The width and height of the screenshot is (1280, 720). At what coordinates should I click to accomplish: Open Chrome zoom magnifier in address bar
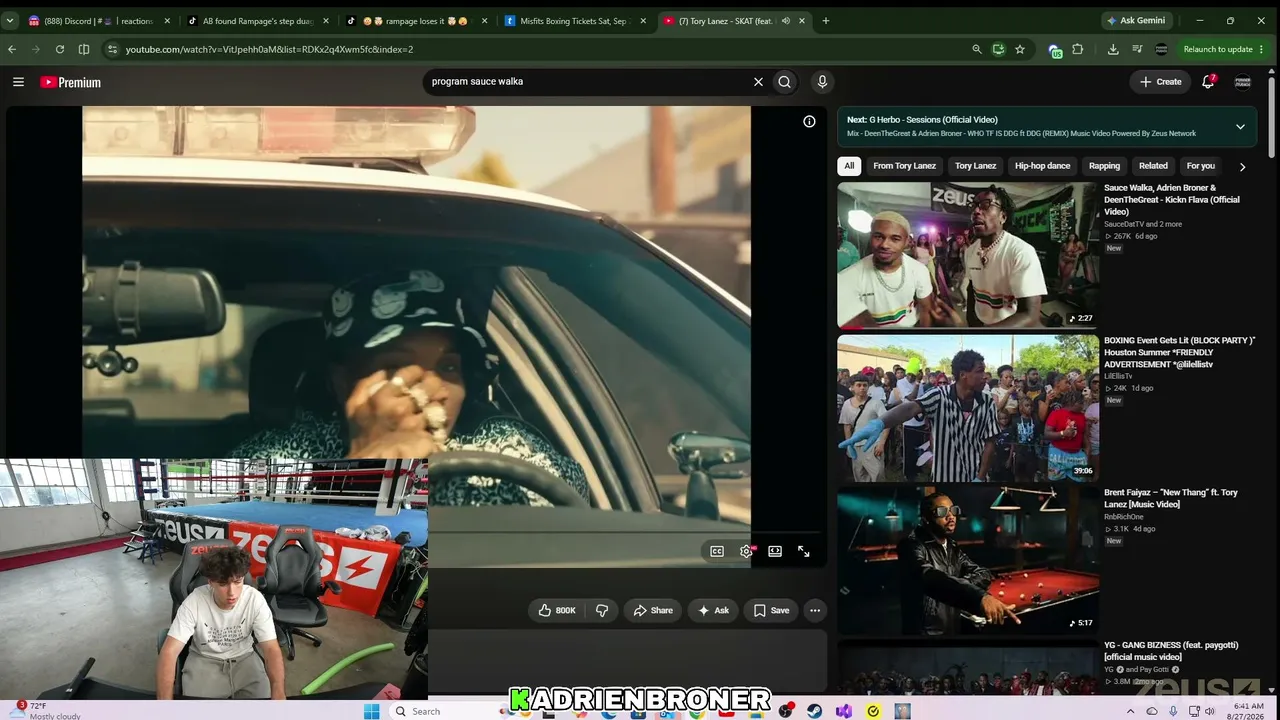click(977, 49)
